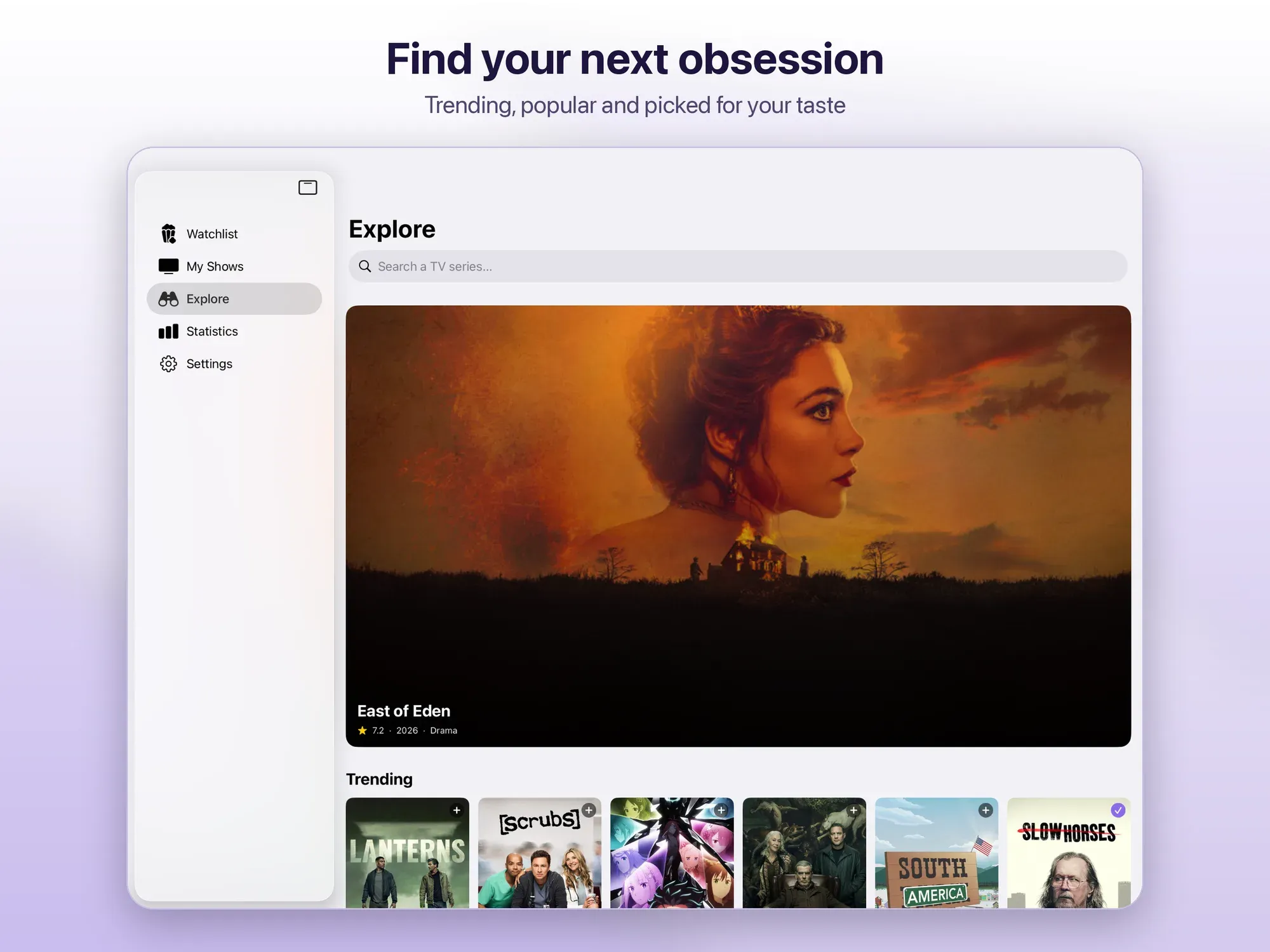
Task: Click the East of Eden title text
Action: (404, 711)
